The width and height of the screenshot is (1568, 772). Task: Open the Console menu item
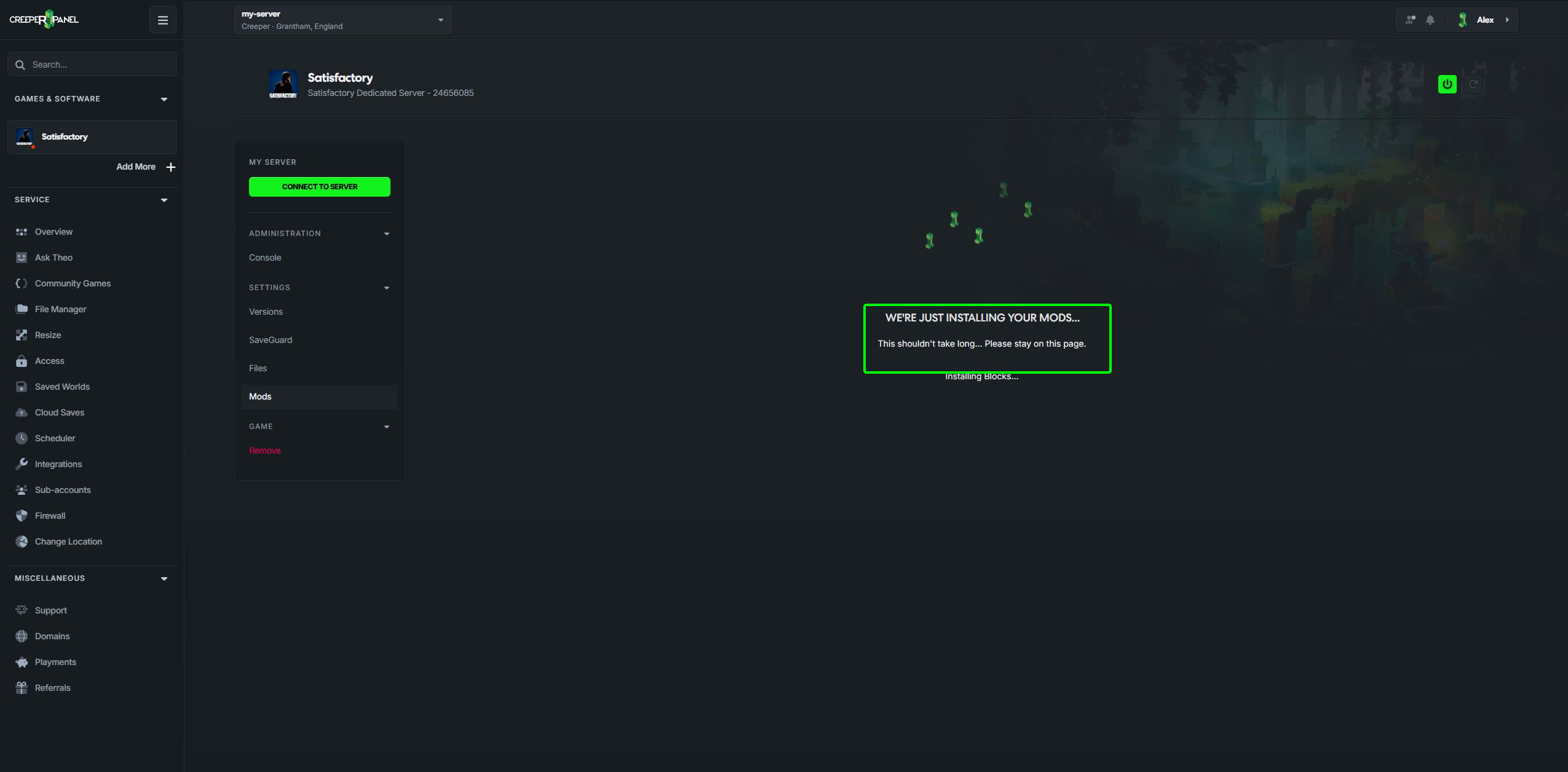point(265,258)
